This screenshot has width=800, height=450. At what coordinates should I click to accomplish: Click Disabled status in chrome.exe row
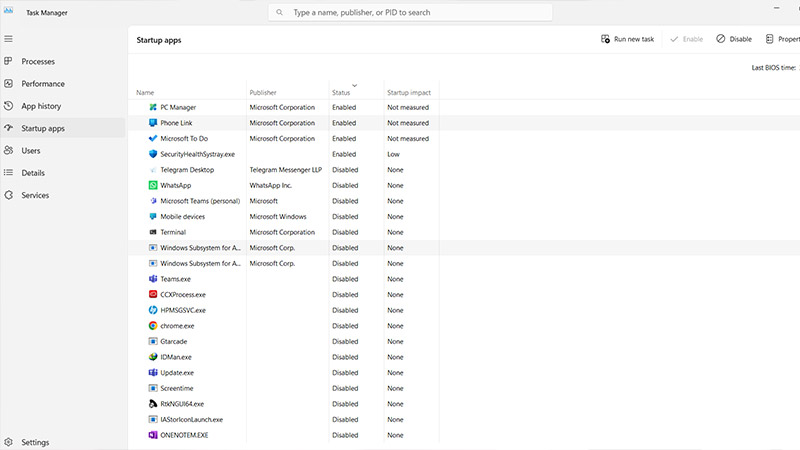[345, 326]
